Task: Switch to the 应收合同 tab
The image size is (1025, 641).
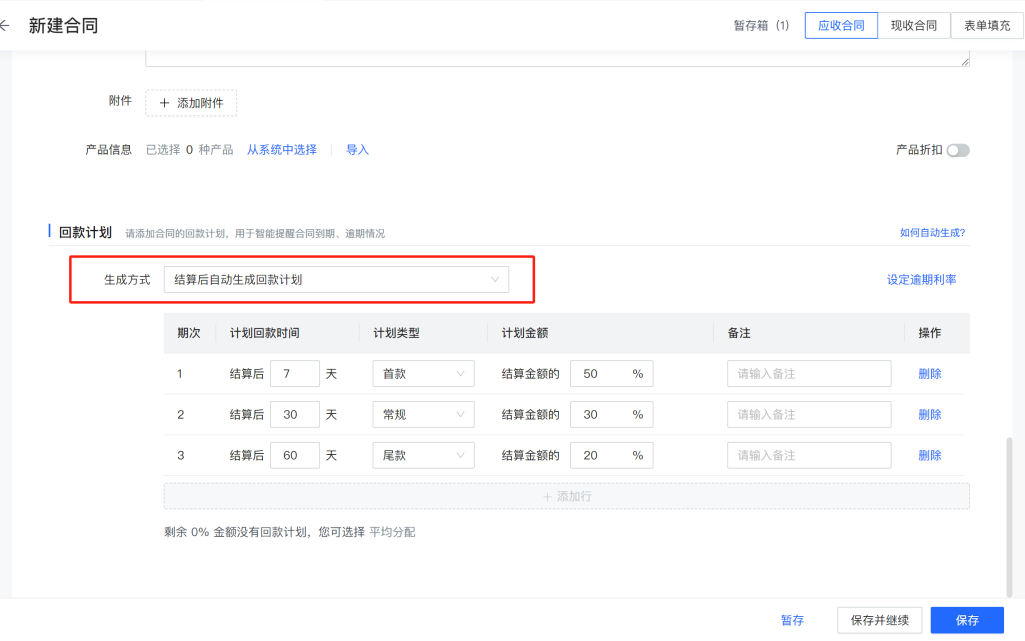Action: point(841,25)
